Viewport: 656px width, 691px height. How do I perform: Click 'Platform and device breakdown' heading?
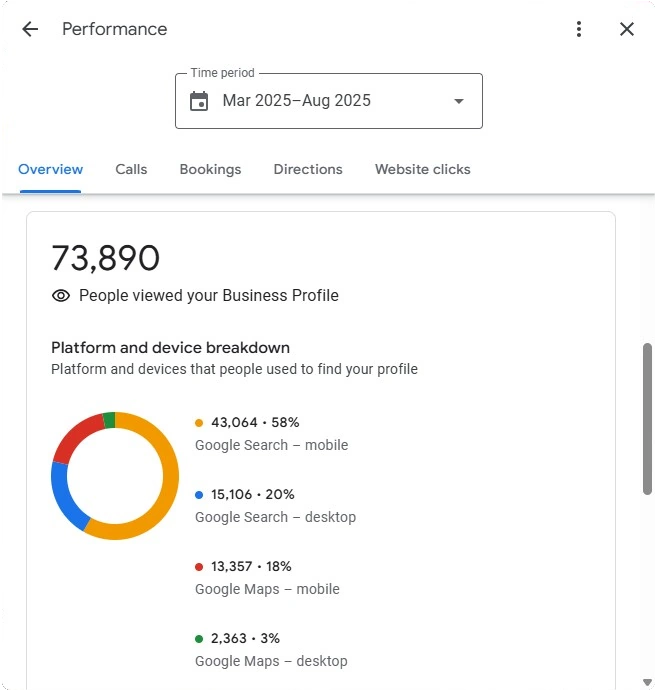[170, 348]
